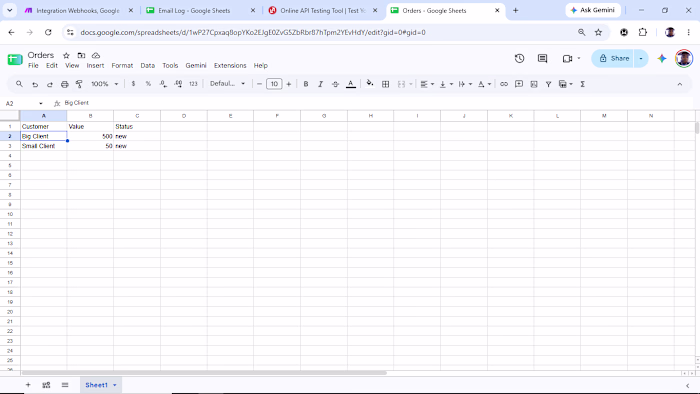Open text wrapping dropdown
700x394 pixels.
click(x=465, y=84)
